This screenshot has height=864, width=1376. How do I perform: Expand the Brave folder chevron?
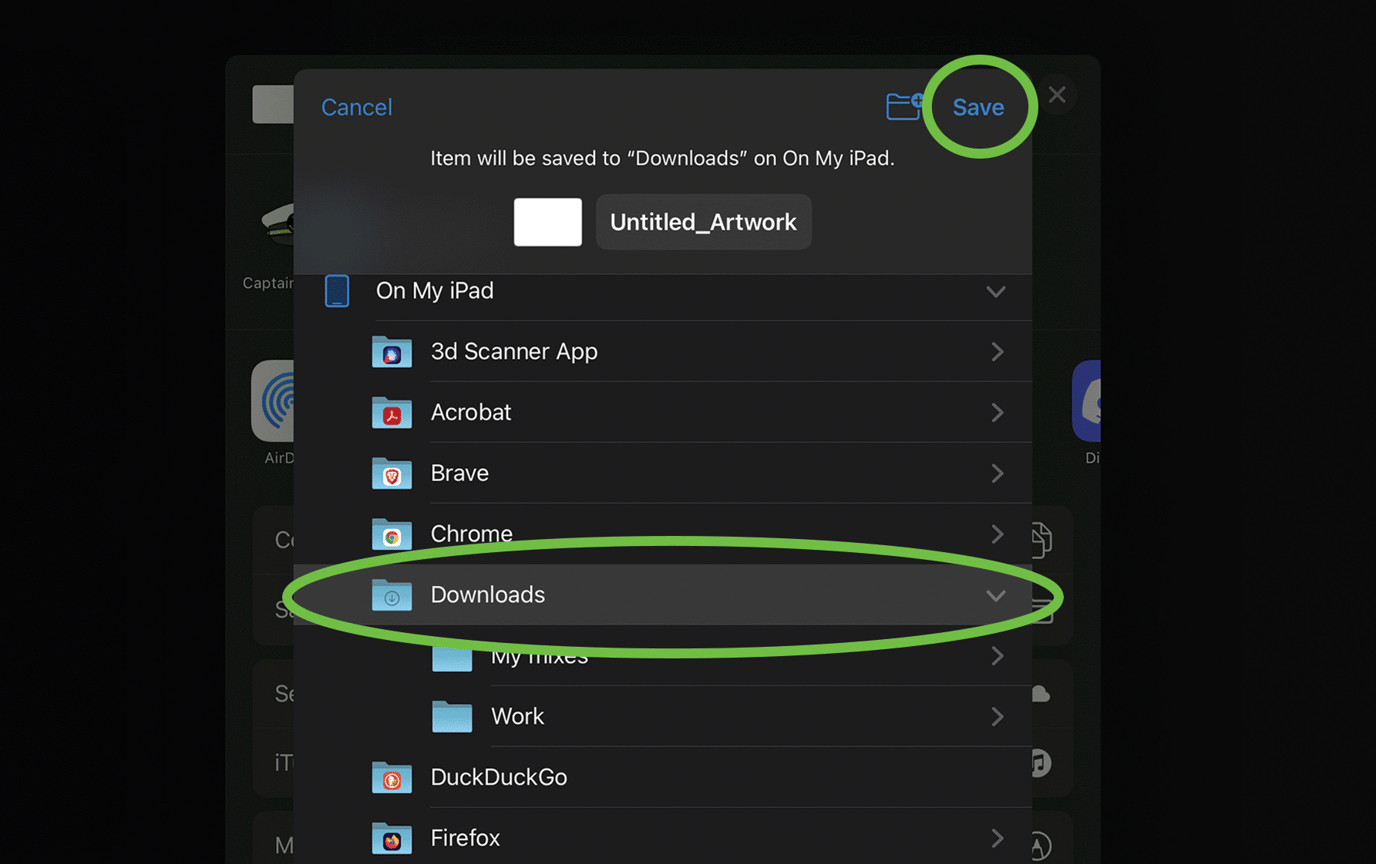pos(997,474)
